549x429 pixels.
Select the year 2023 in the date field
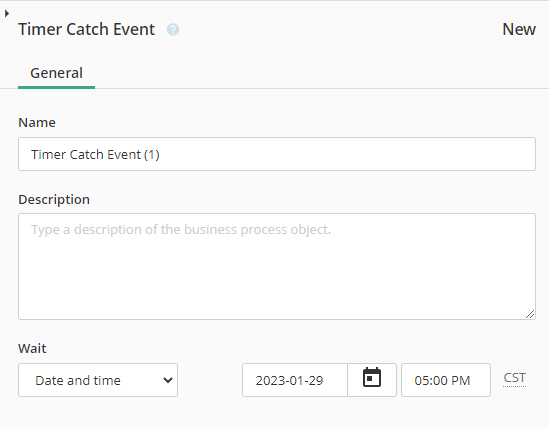(269, 381)
